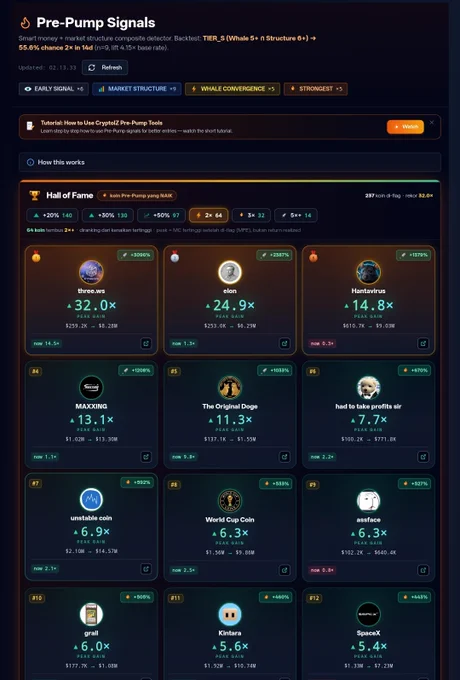Click the koin Pre-Pump yang NAIK badge
Image resolution: width=460 pixels, height=680 pixels.
point(137,196)
